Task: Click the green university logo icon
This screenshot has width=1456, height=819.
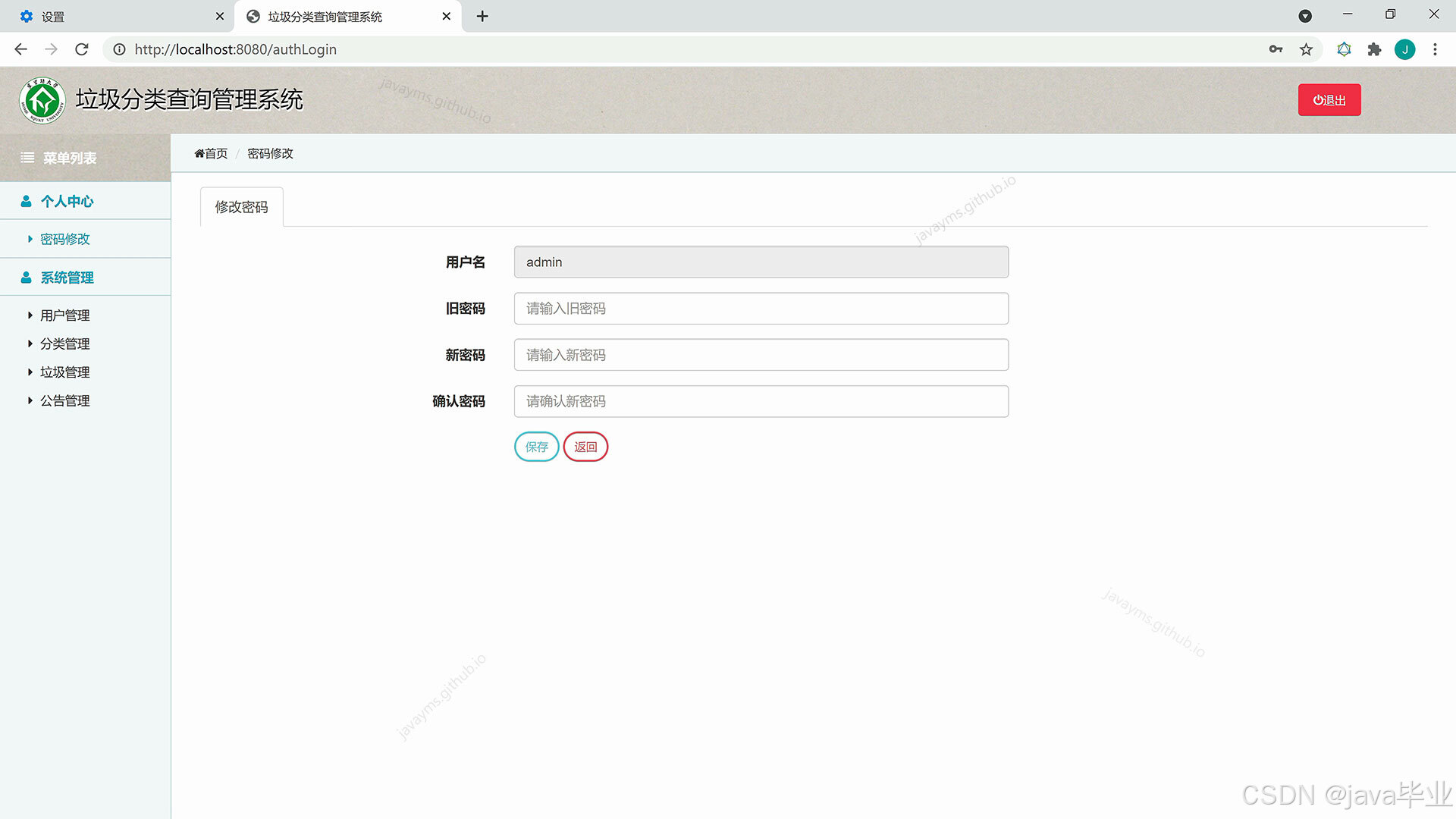Action: pyautogui.click(x=42, y=100)
